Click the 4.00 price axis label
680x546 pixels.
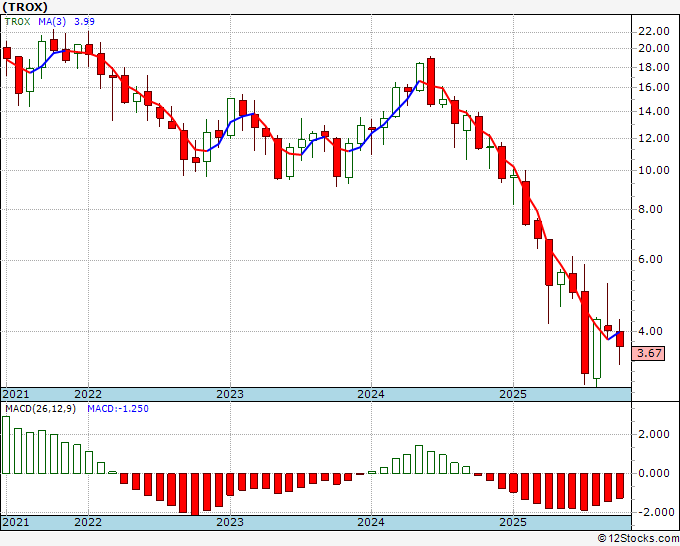[x=651, y=331]
